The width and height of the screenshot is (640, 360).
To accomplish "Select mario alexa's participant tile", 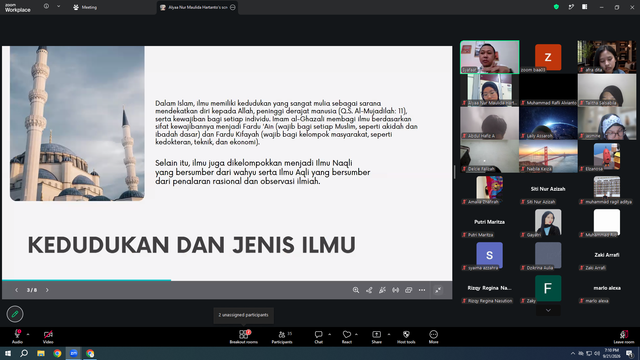I will [607, 288].
